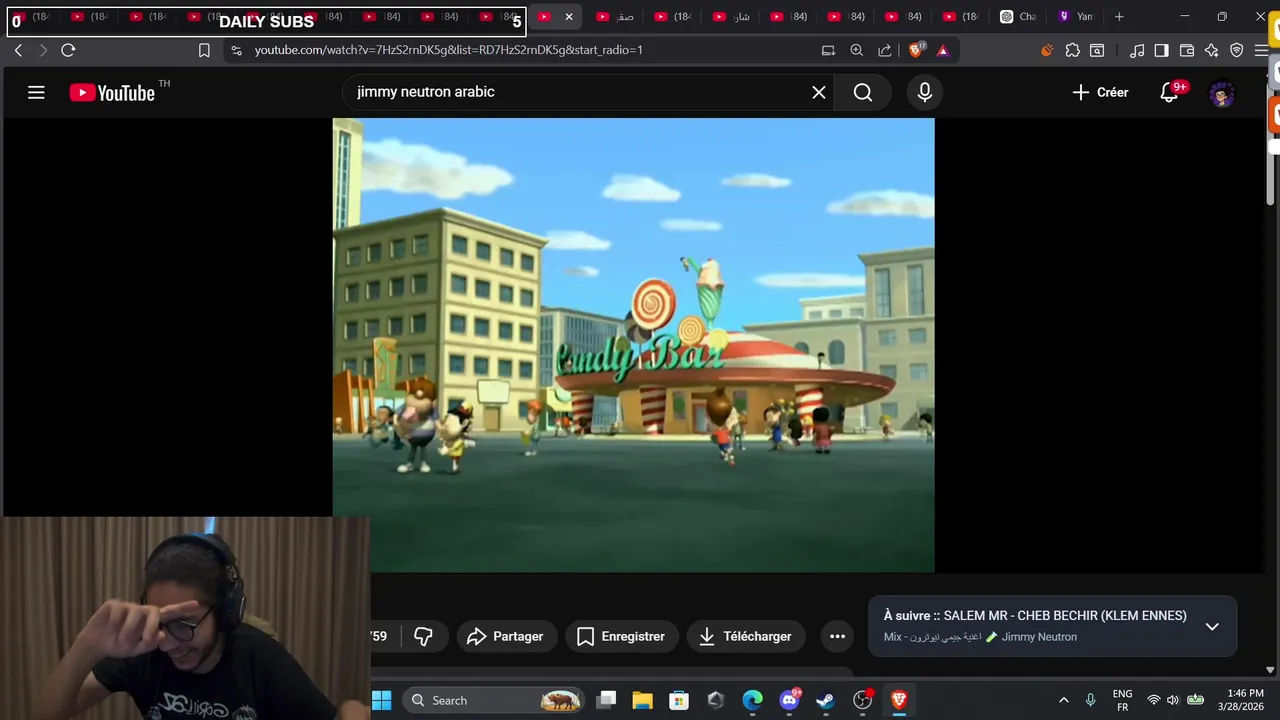
Task: Click the browser share page icon
Action: click(x=885, y=50)
